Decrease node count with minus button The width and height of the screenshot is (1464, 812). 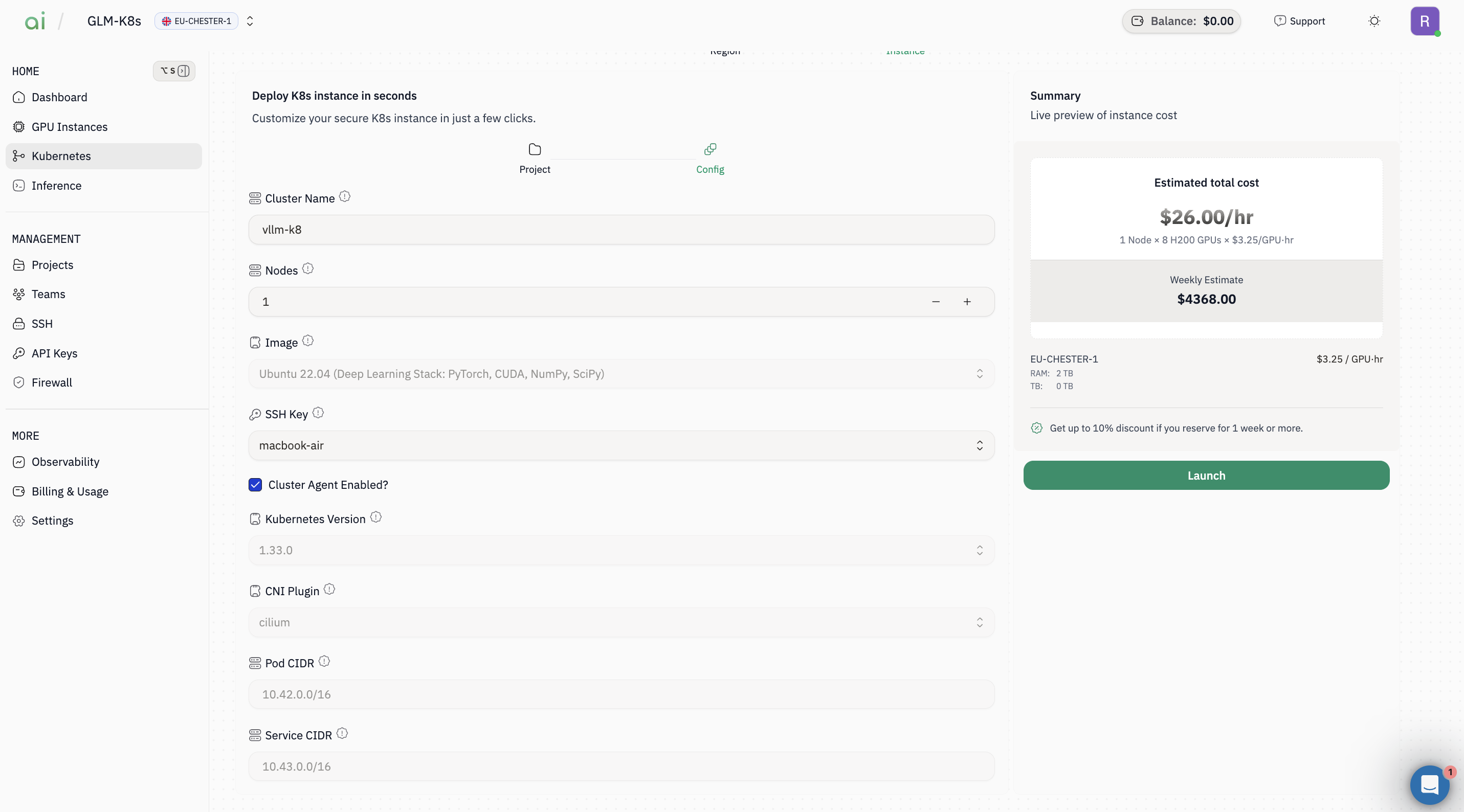coord(936,302)
